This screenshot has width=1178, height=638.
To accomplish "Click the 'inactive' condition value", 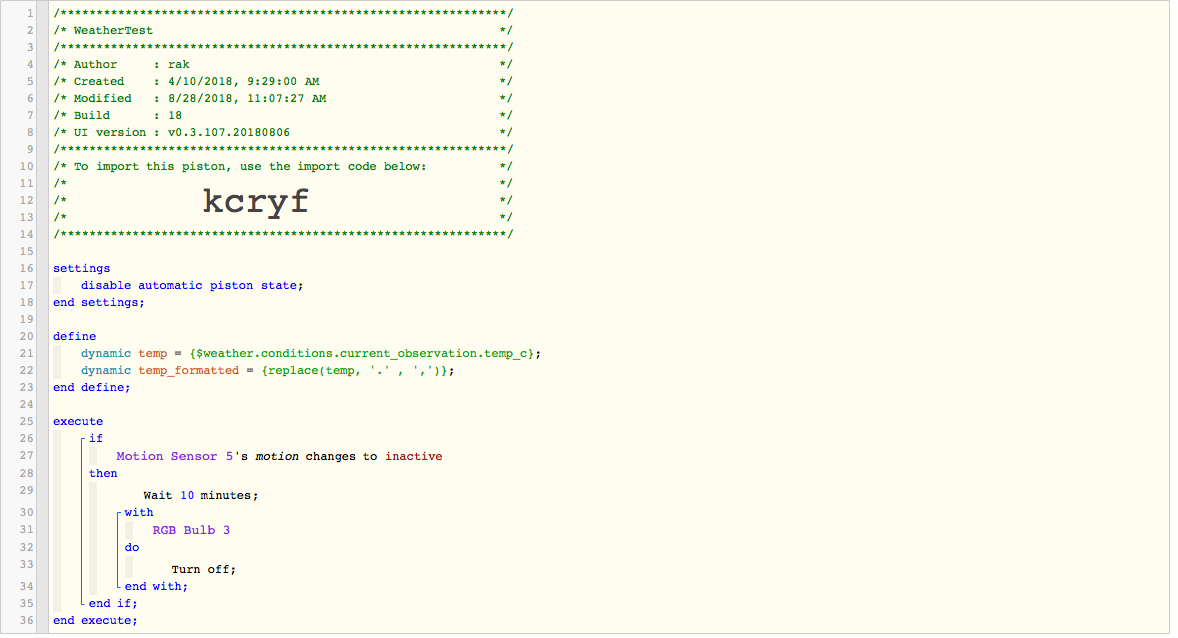I will 413,456.
